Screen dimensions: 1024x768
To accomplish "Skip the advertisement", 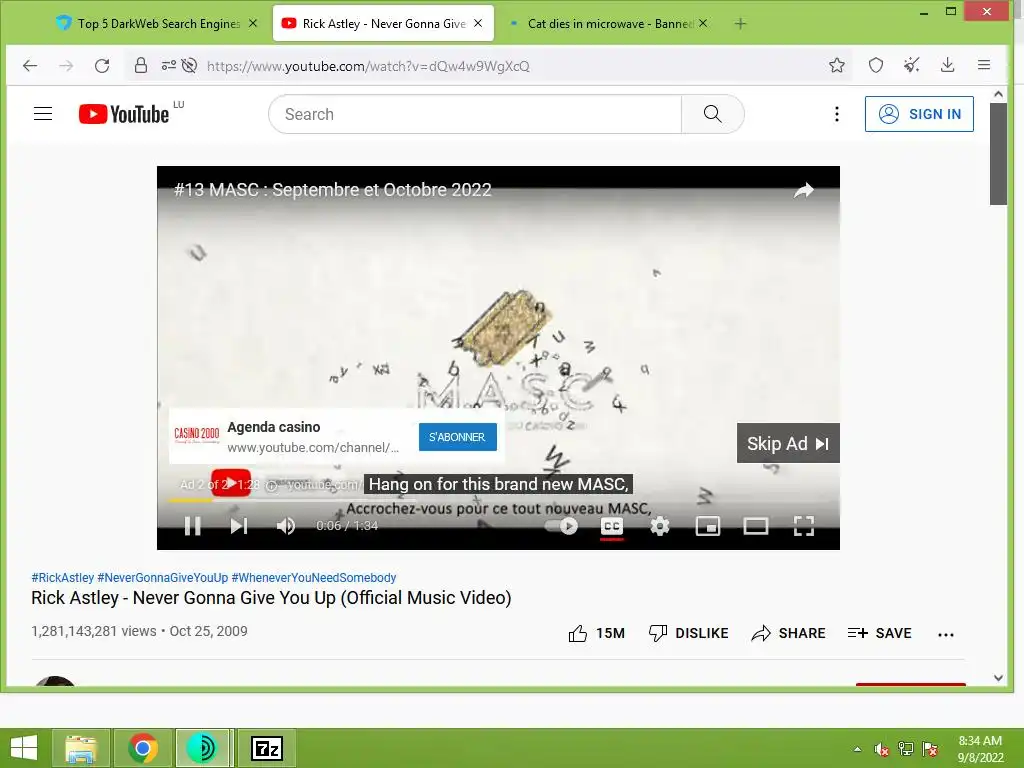I will [x=788, y=443].
